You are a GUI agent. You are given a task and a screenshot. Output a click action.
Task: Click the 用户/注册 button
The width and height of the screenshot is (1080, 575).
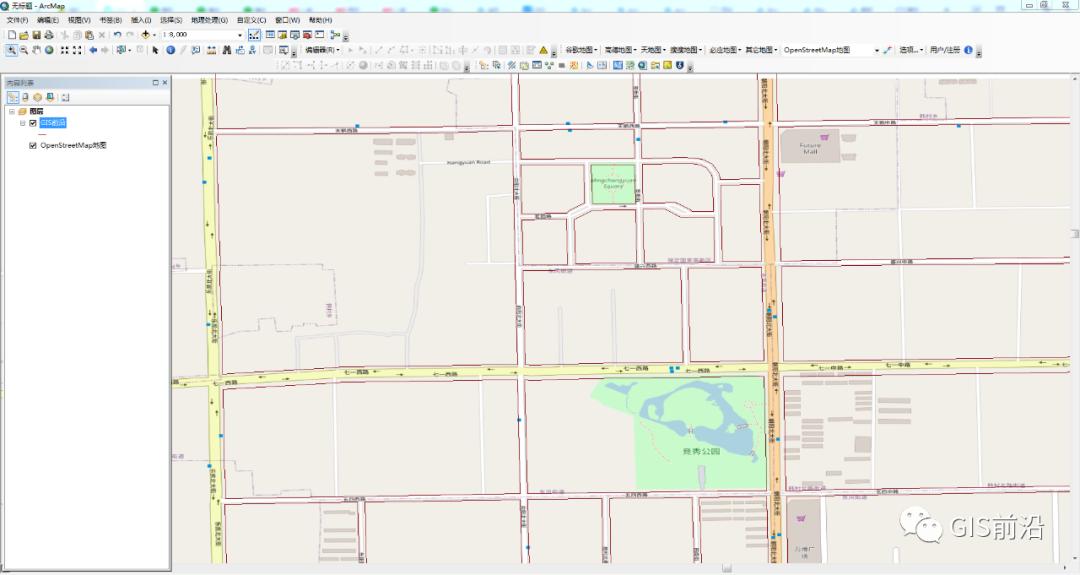tap(944, 50)
